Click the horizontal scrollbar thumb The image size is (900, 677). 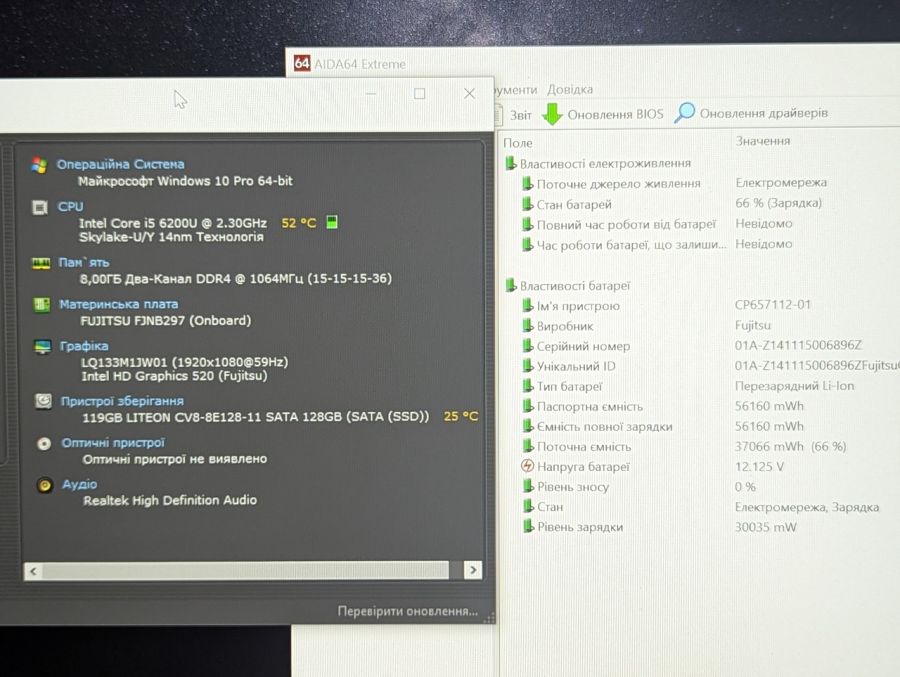click(x=245, y=571)
